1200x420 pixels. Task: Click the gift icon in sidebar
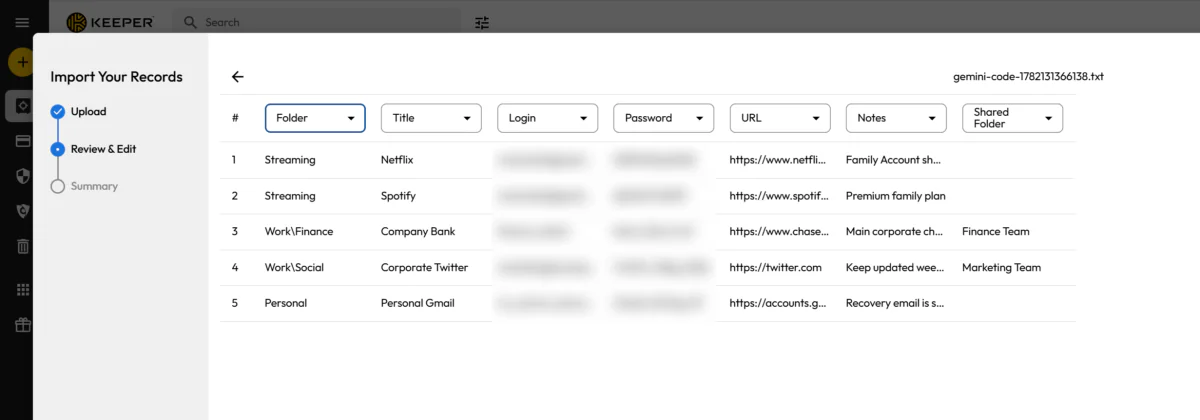click(22, 324)
